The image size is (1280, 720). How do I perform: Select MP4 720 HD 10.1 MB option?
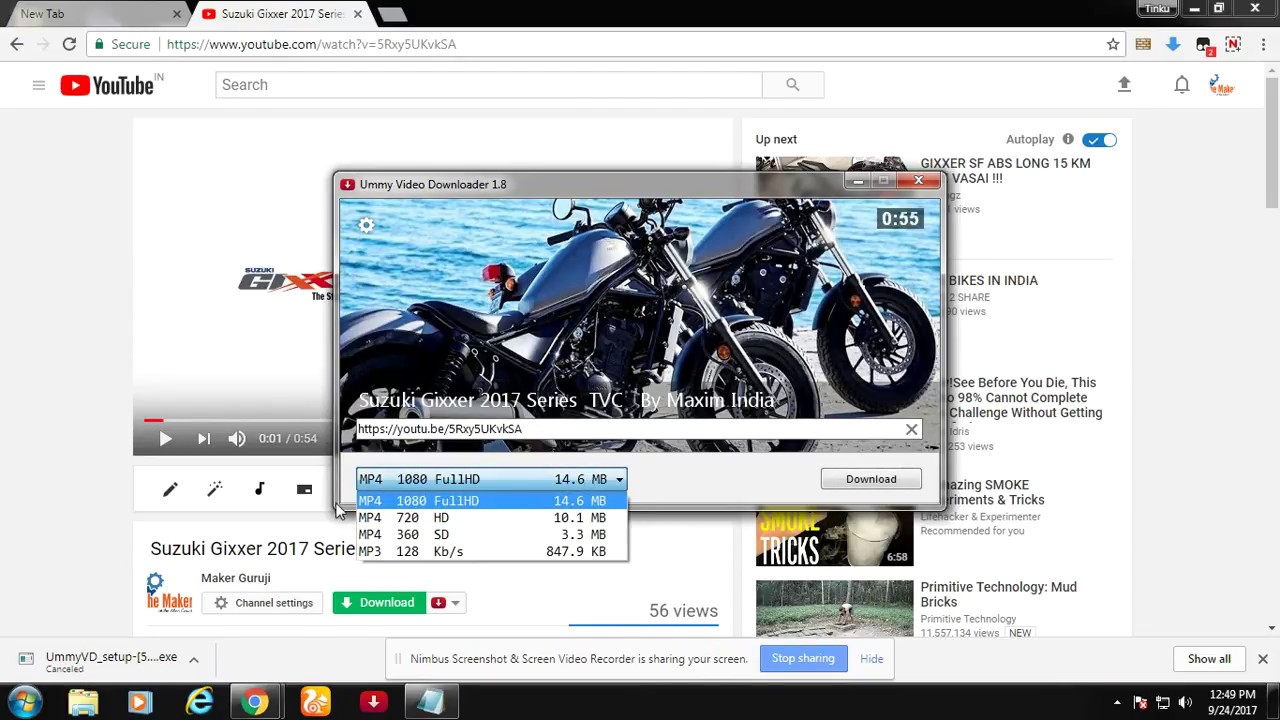[491, 517]
